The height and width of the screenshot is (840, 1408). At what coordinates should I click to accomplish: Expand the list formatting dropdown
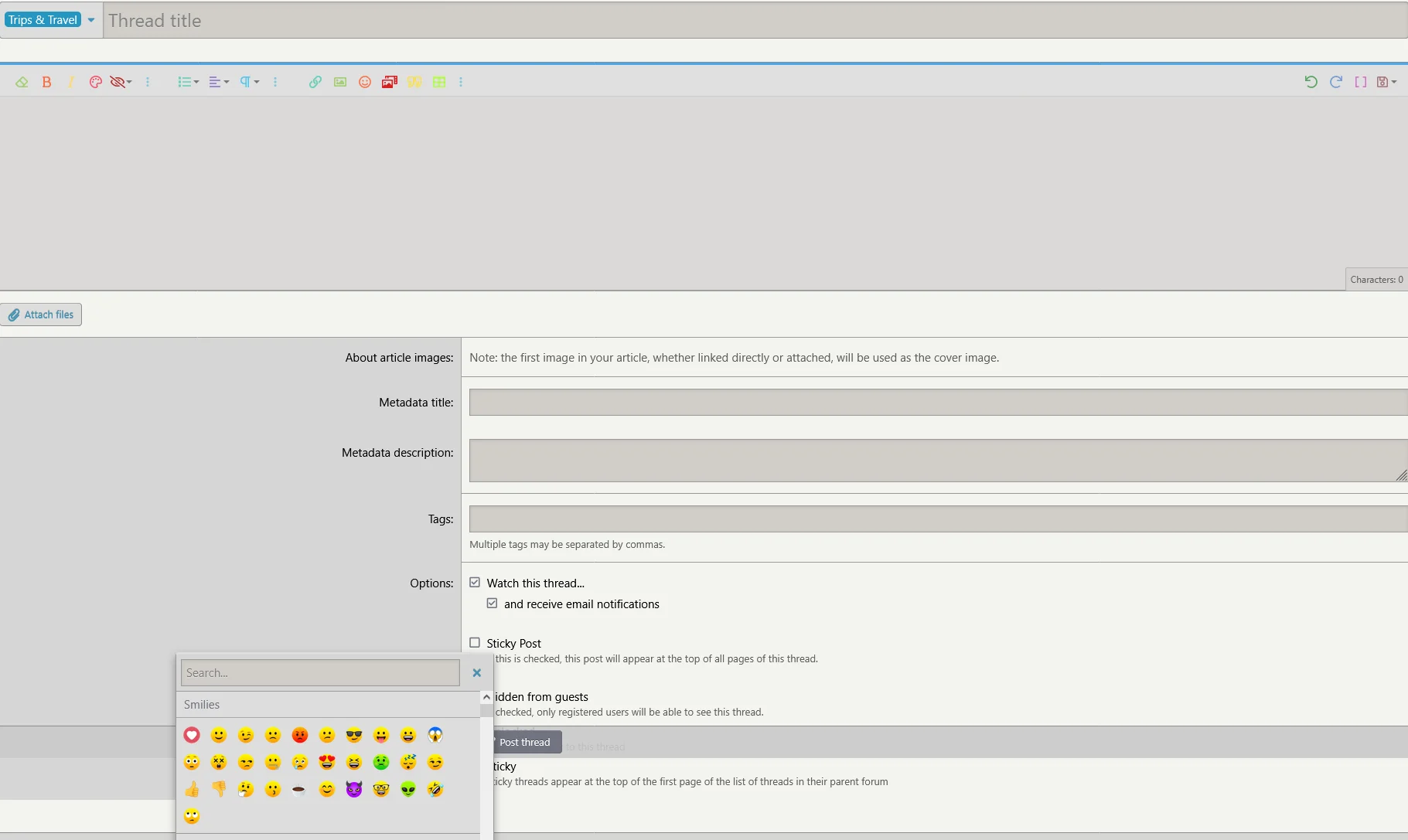188,82
